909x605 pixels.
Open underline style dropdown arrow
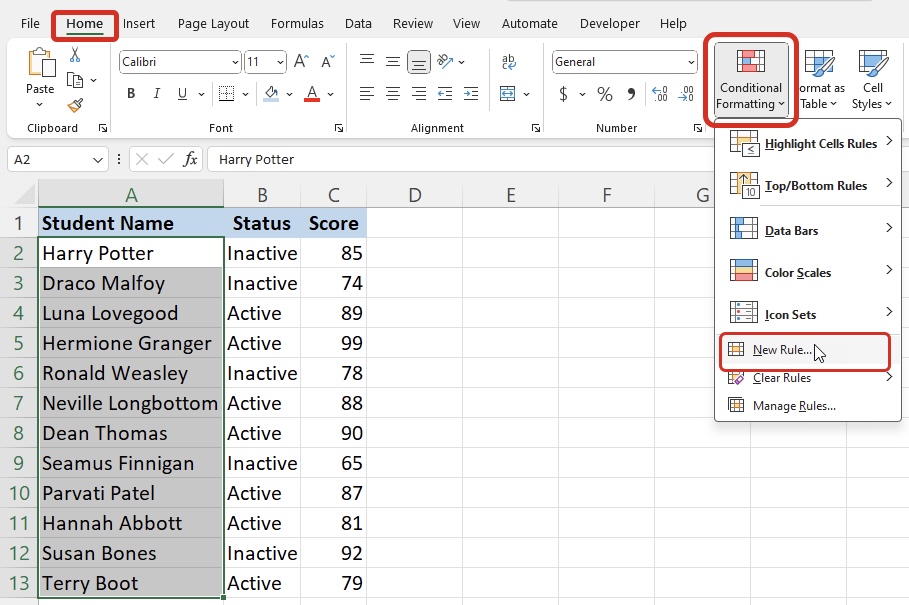tap(201, 94)
